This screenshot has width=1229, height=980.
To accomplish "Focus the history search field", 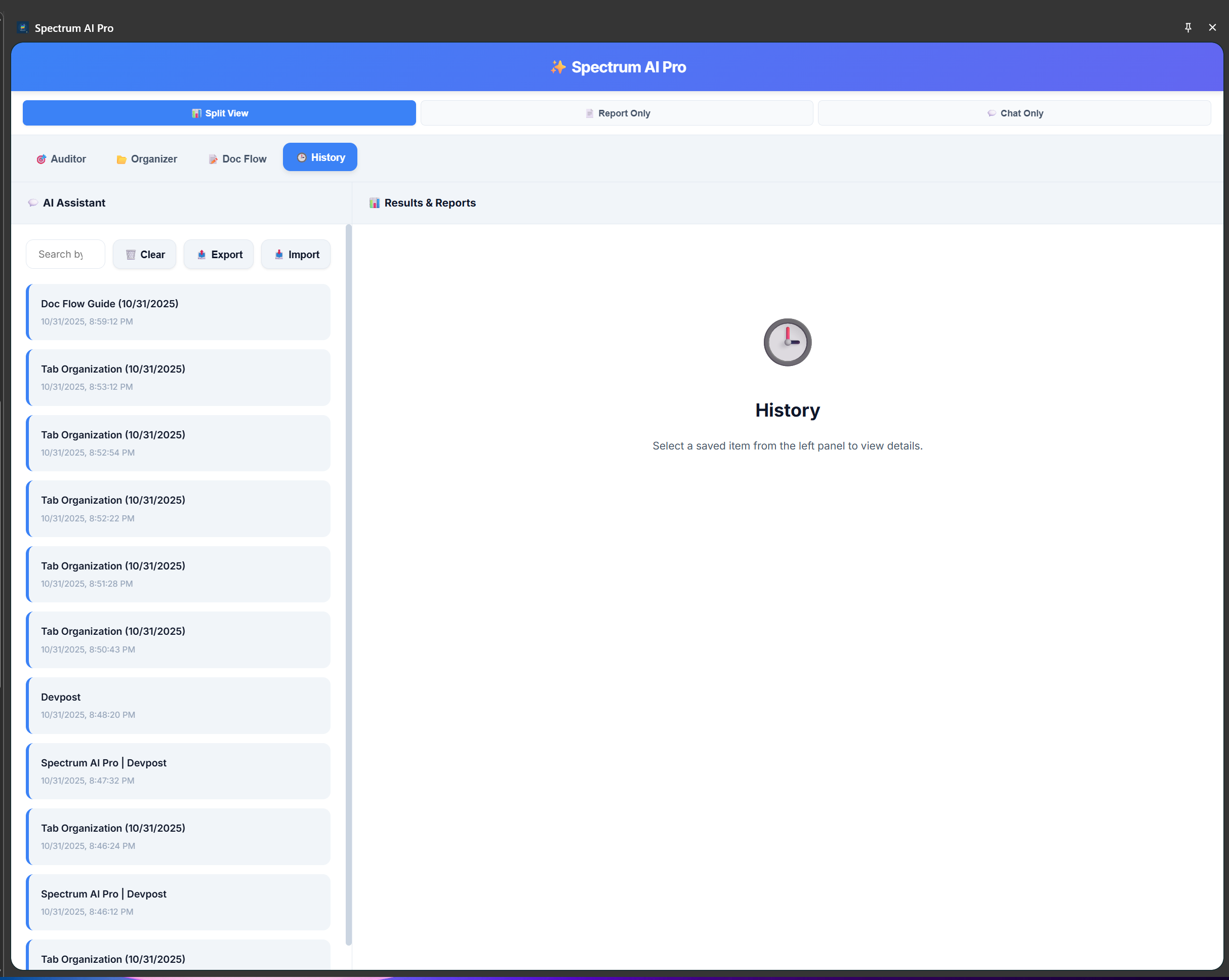I will point(65,254).
